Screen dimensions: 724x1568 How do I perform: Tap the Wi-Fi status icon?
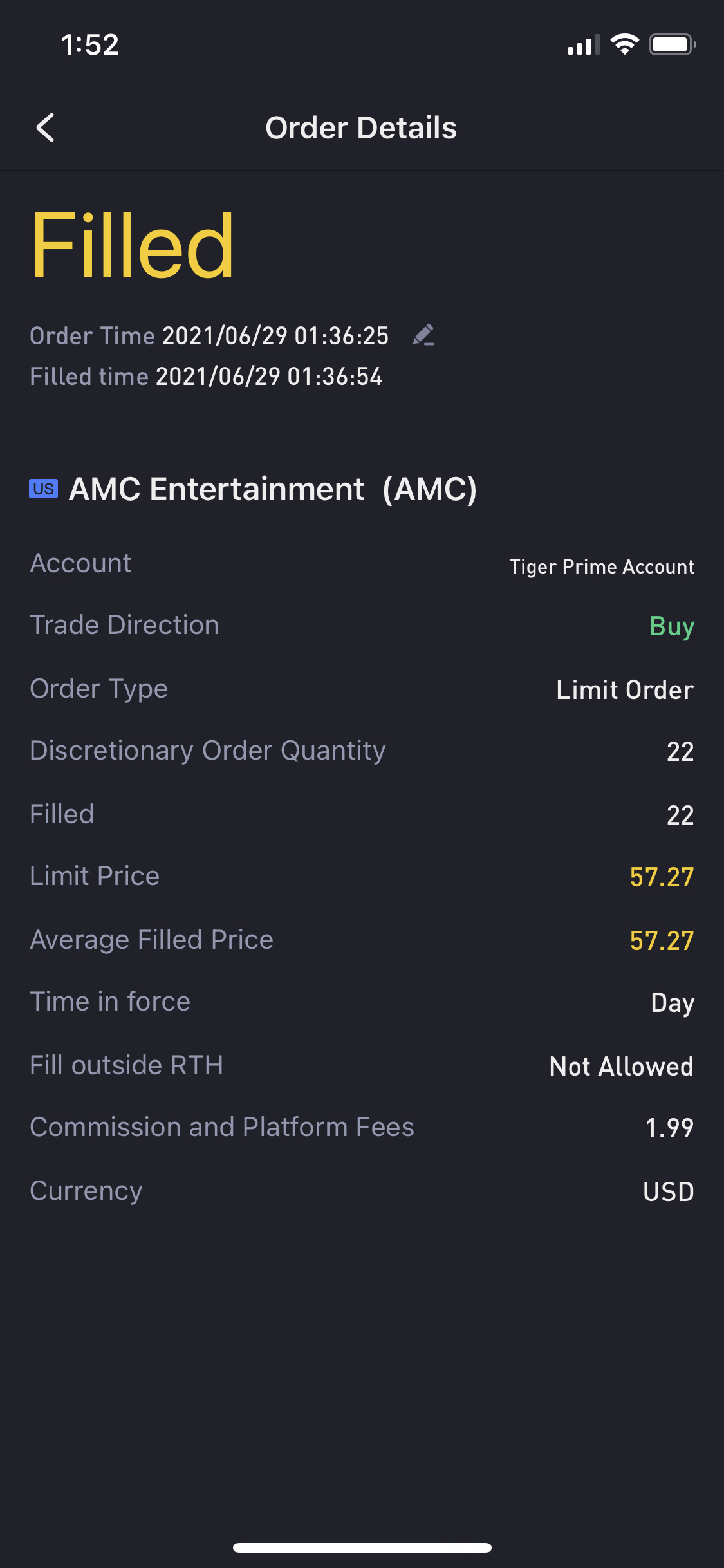624,44
